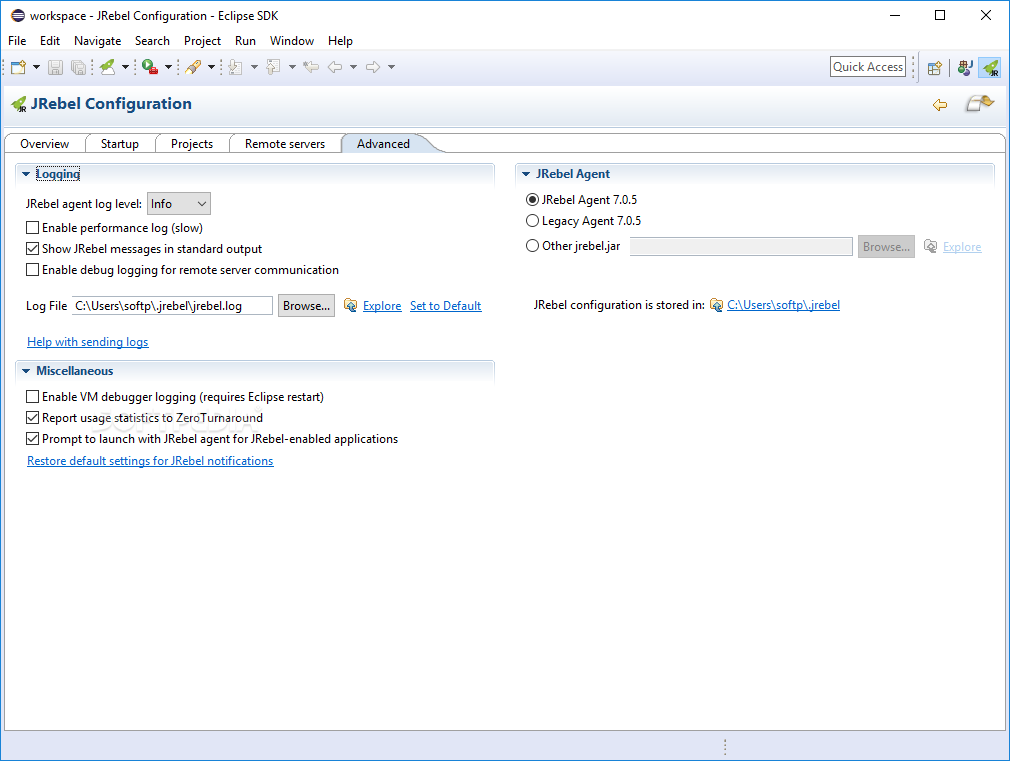Screen dimensions: 1010x761
Task: Open the New wizard dropdown arrow
Action: (x=36, y=67)
